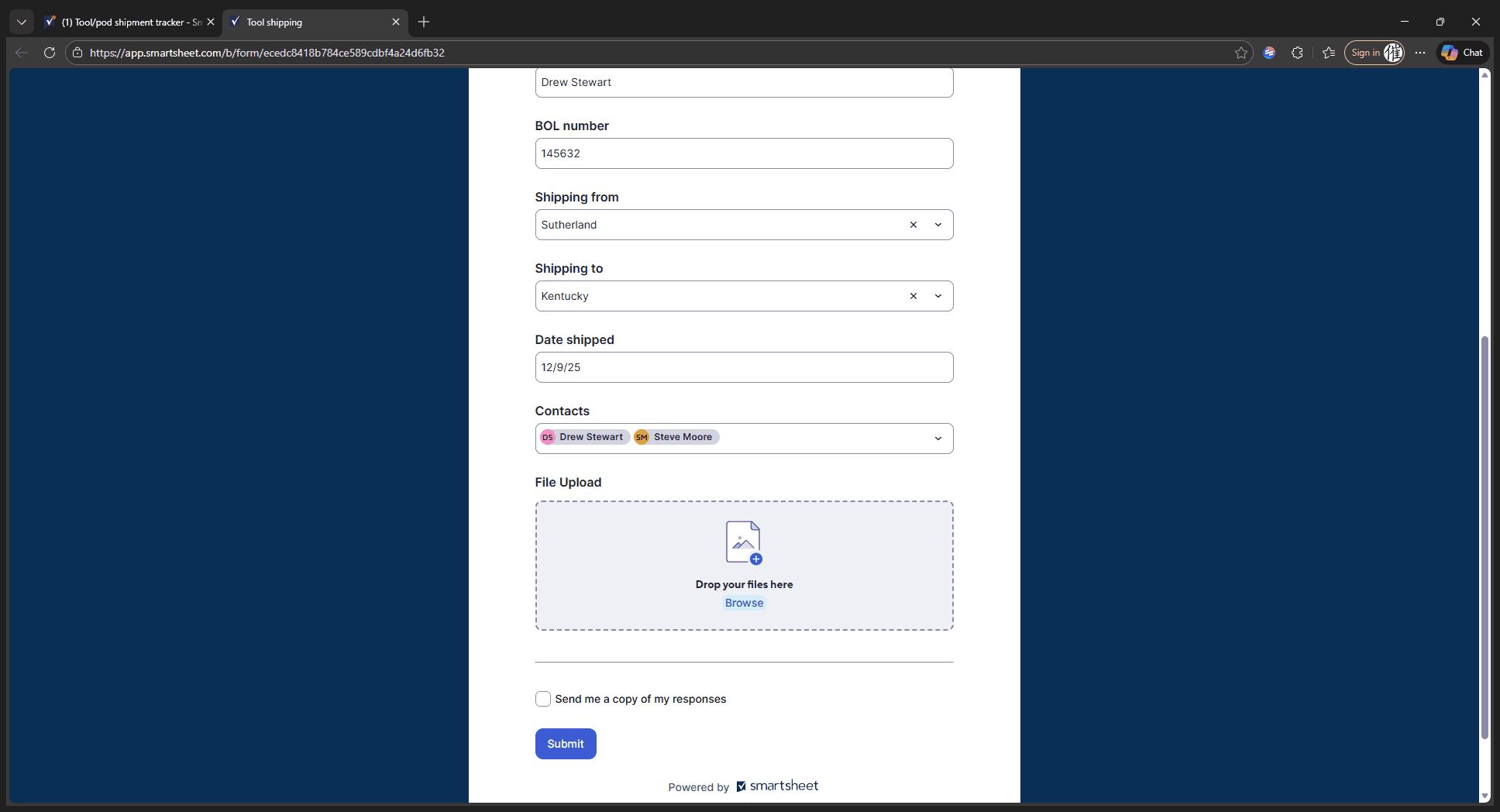
Task: Close the Tool/pod shipment tracker tab
Action: pyautogui.click(x=210, y=22)
